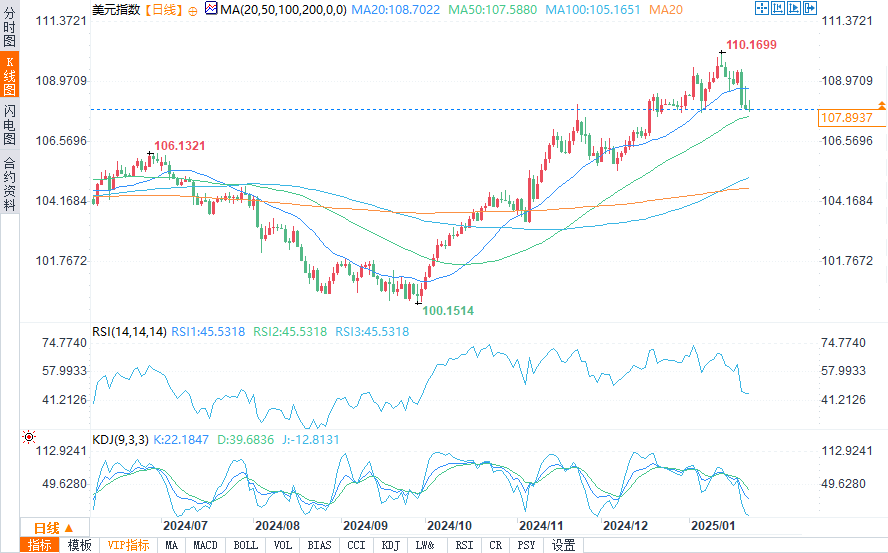Click the orange triangle marker above 107.8937
The image size is (888, 553).
(x=881, y=105)
